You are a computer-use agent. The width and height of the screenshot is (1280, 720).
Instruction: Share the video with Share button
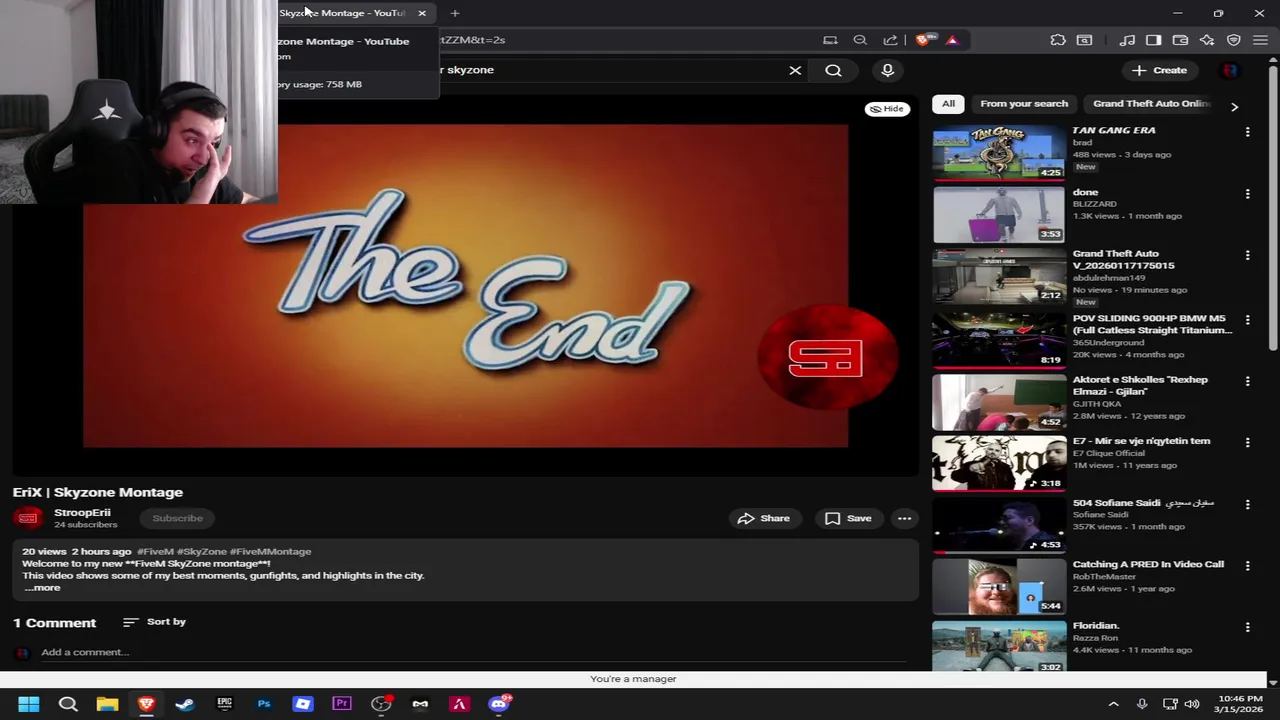(x=764, y=518)
